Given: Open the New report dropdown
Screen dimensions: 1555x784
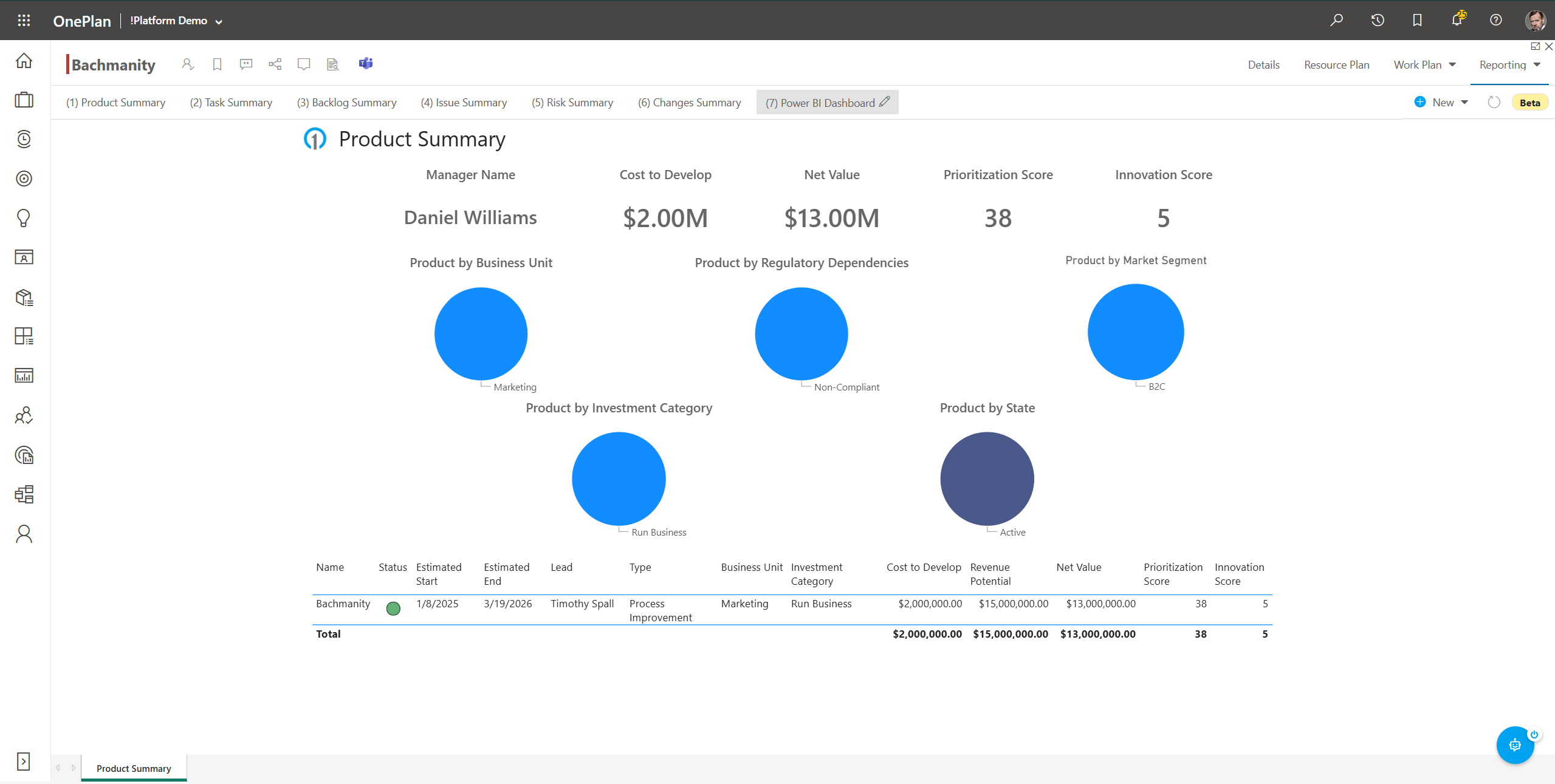Looking at the screenshot, I should click(1441, 102).
